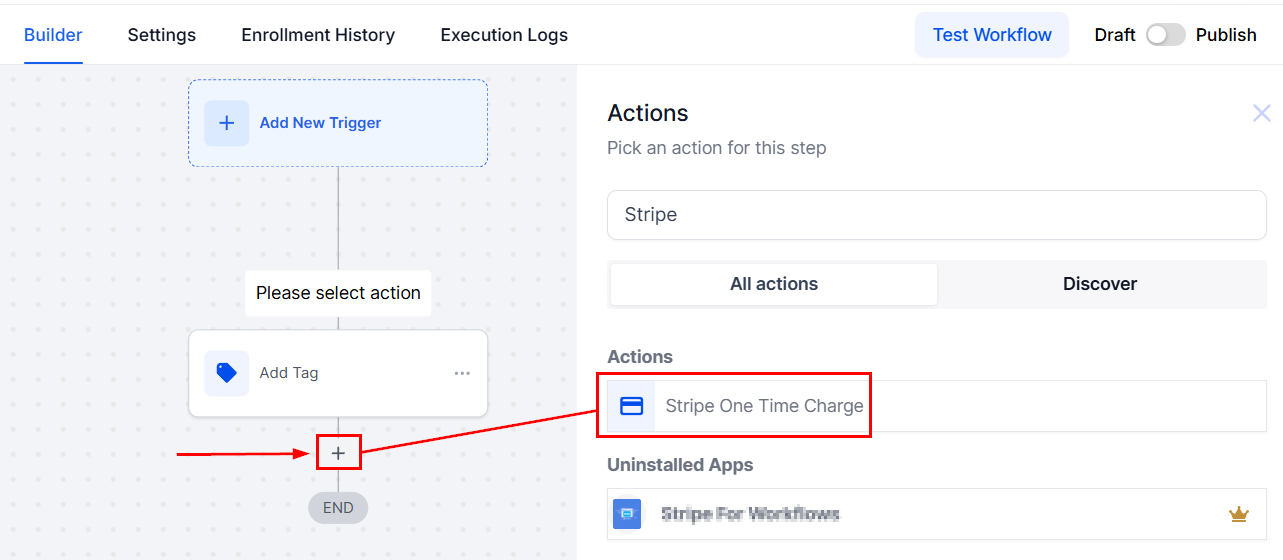Image resolution: width=1283 pixels, height=560 pixels.
Task: Click the blue tag icon on Add Tag
Action: (x=227, y=373)
